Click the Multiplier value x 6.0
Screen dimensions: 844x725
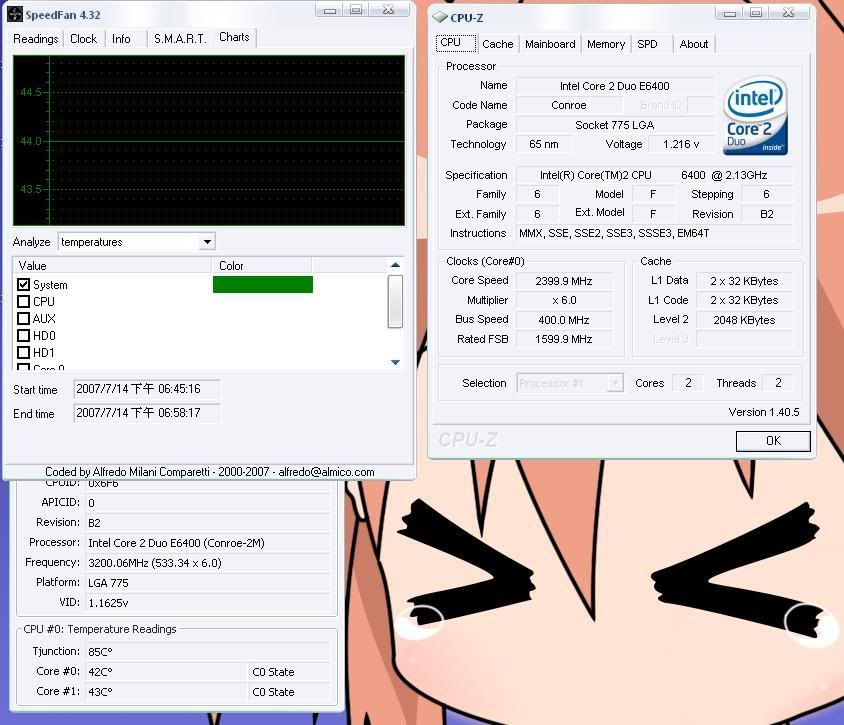coord(564,300)
